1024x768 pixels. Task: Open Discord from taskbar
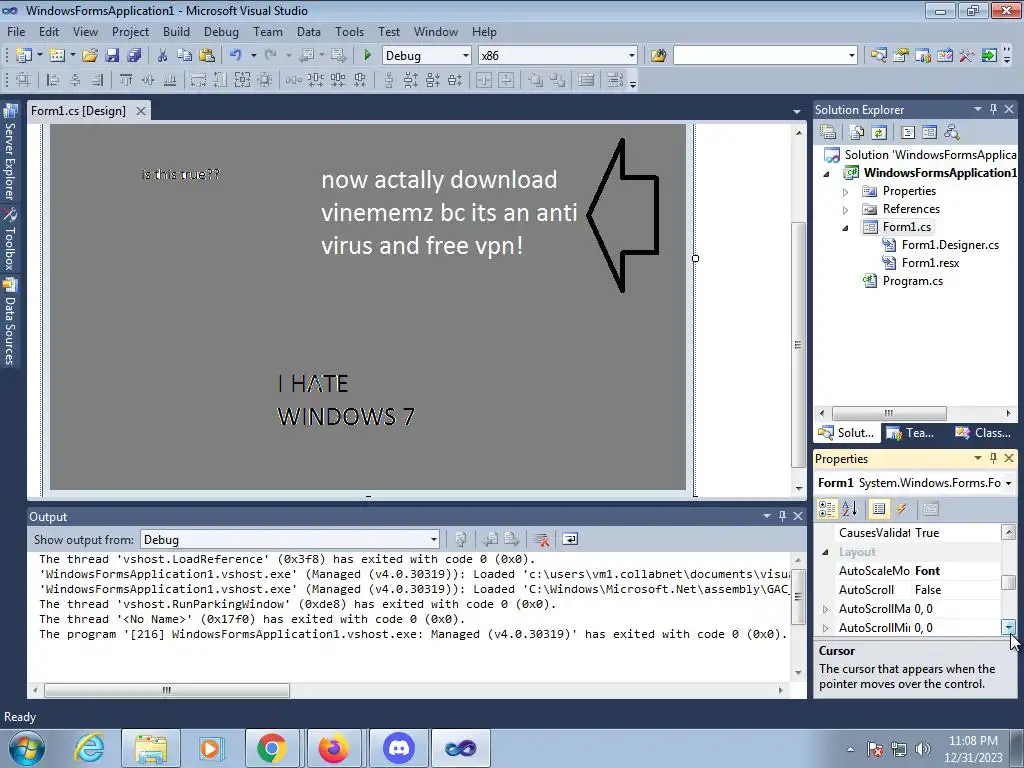click(x=400, y=748)
